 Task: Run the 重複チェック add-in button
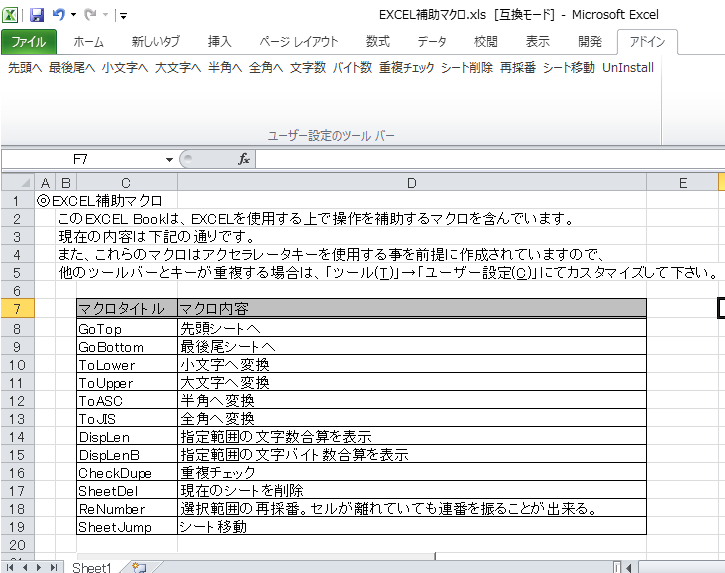(x=407, y=68)
